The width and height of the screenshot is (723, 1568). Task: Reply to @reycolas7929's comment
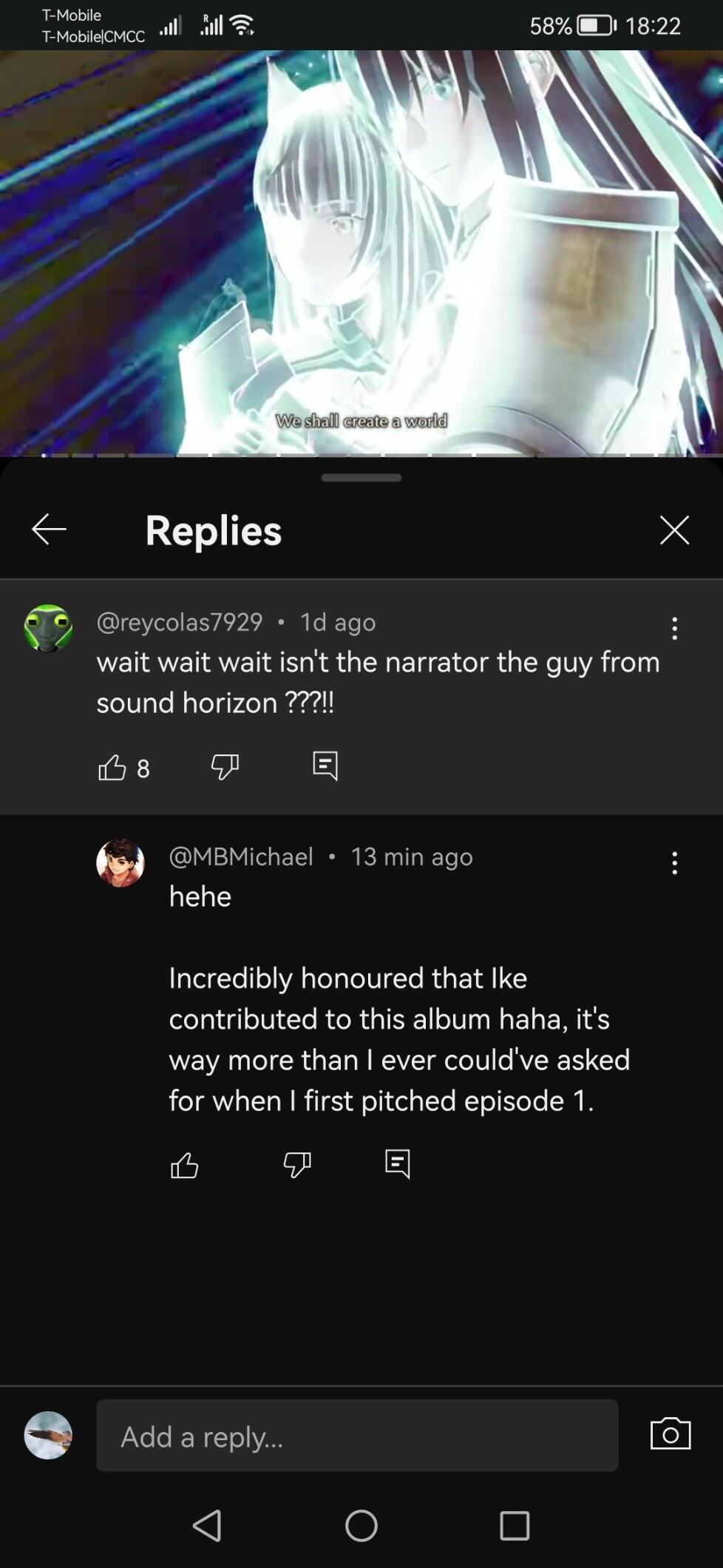325,766
